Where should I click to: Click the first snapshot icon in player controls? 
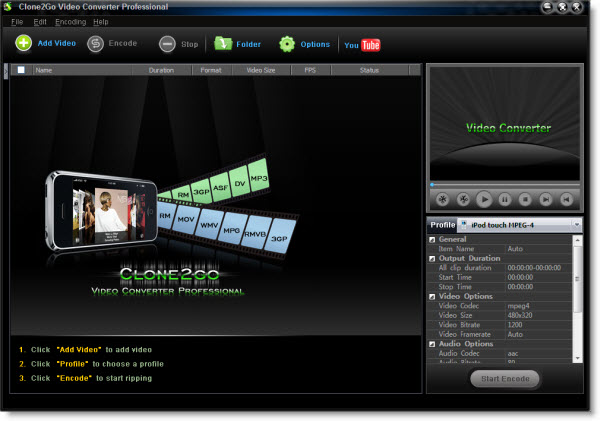[442, 199]
